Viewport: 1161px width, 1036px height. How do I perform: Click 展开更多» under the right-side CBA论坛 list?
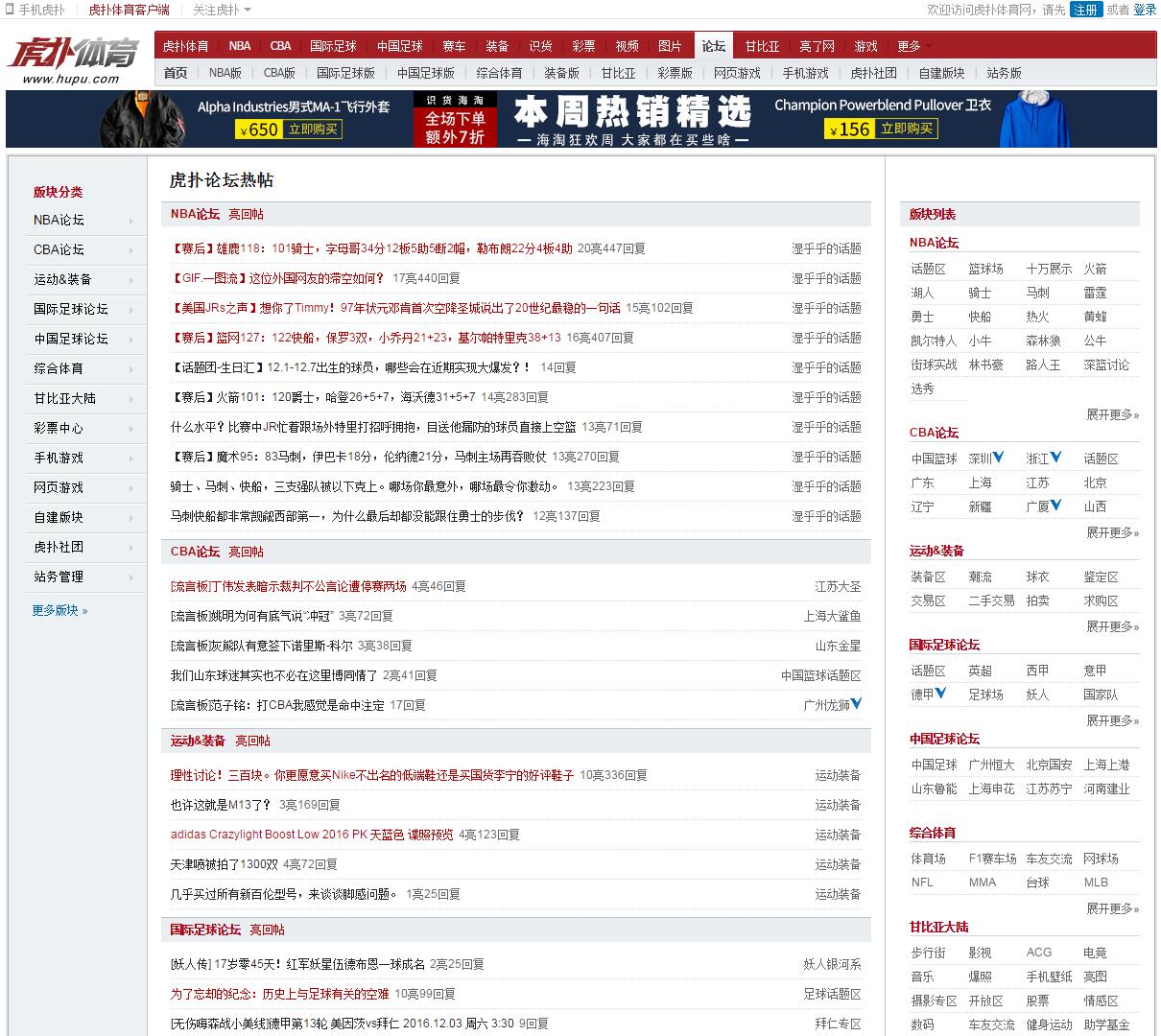(x=1112, y=532)
